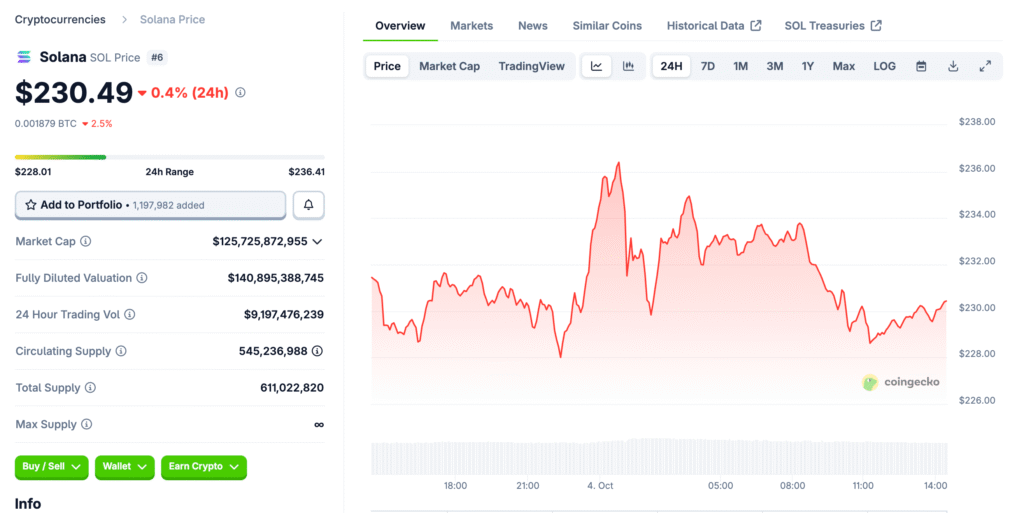Toggle LOG scale on the chart
This screenshot has height=513, width=1024.
[x=884, y=66]
